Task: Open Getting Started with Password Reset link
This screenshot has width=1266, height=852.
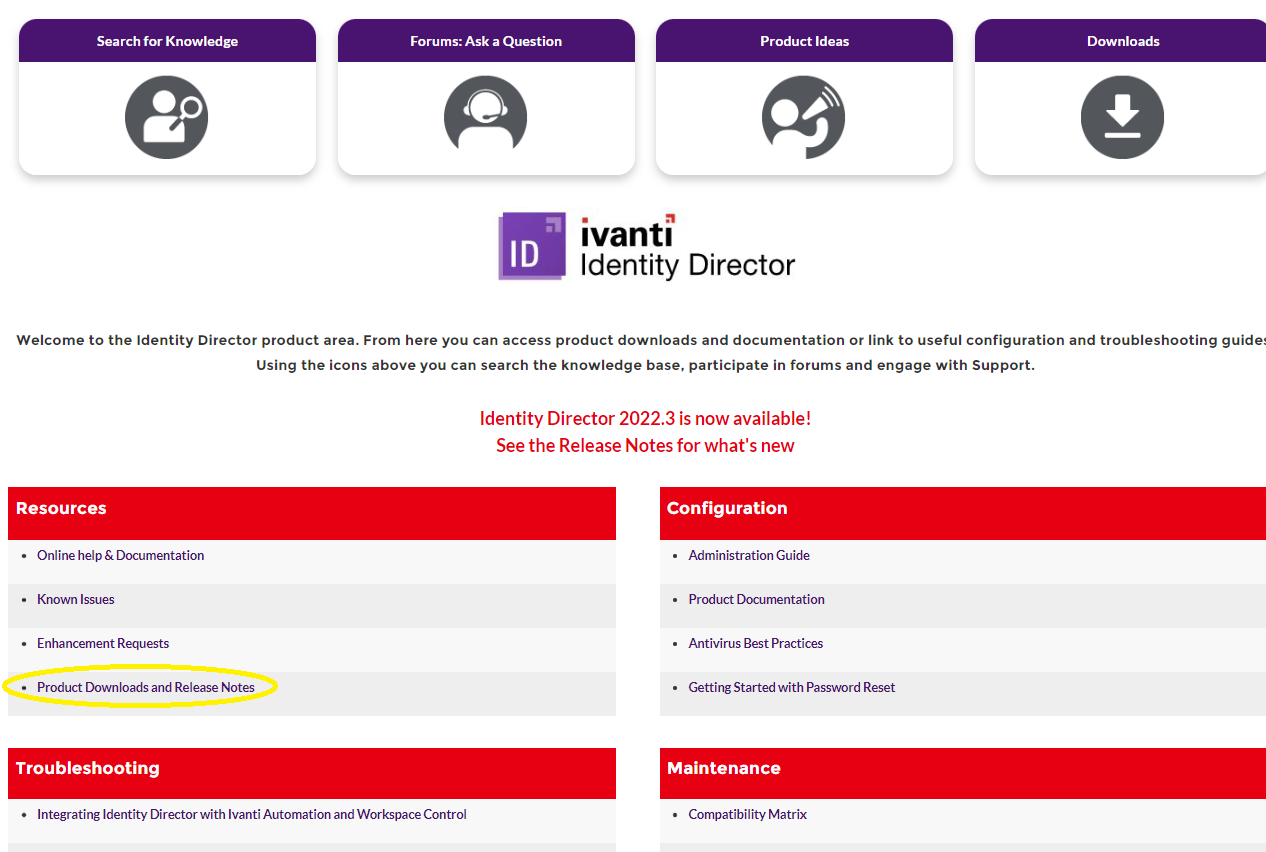Action: point(791,687)
